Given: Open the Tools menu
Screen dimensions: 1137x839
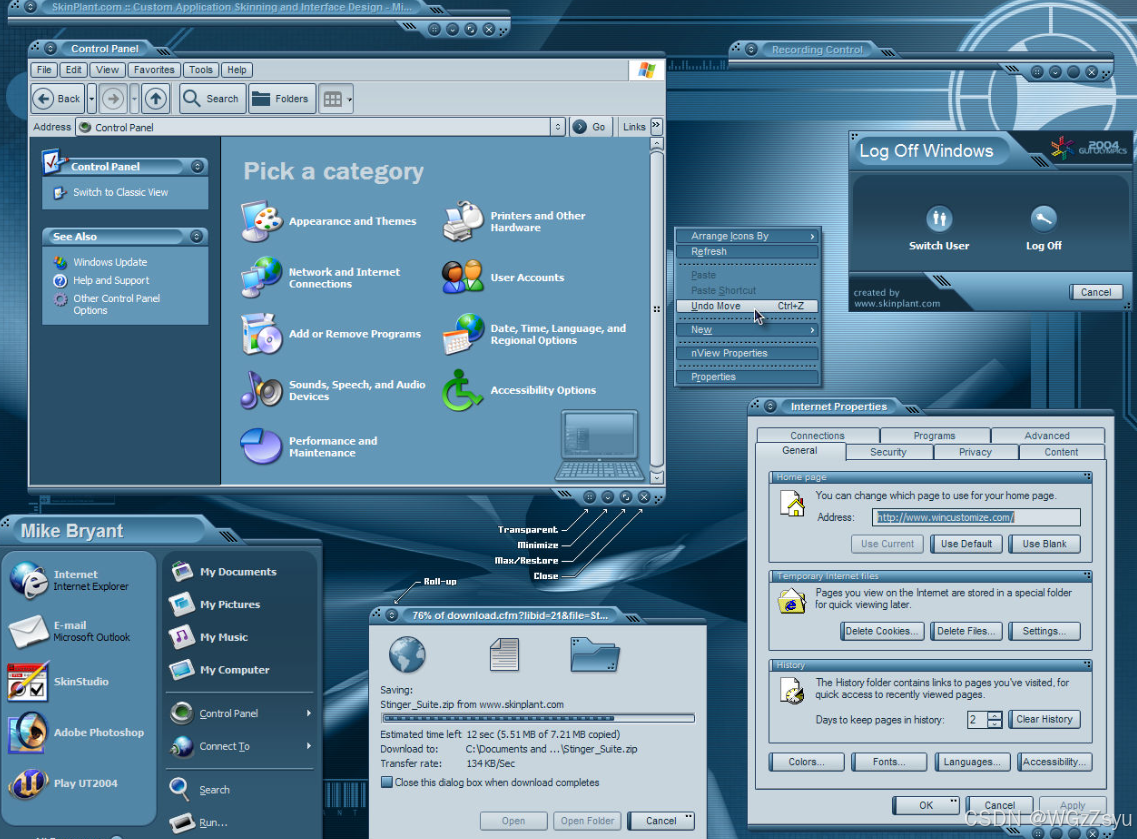Looking at the screenshot, I should 201,70.
